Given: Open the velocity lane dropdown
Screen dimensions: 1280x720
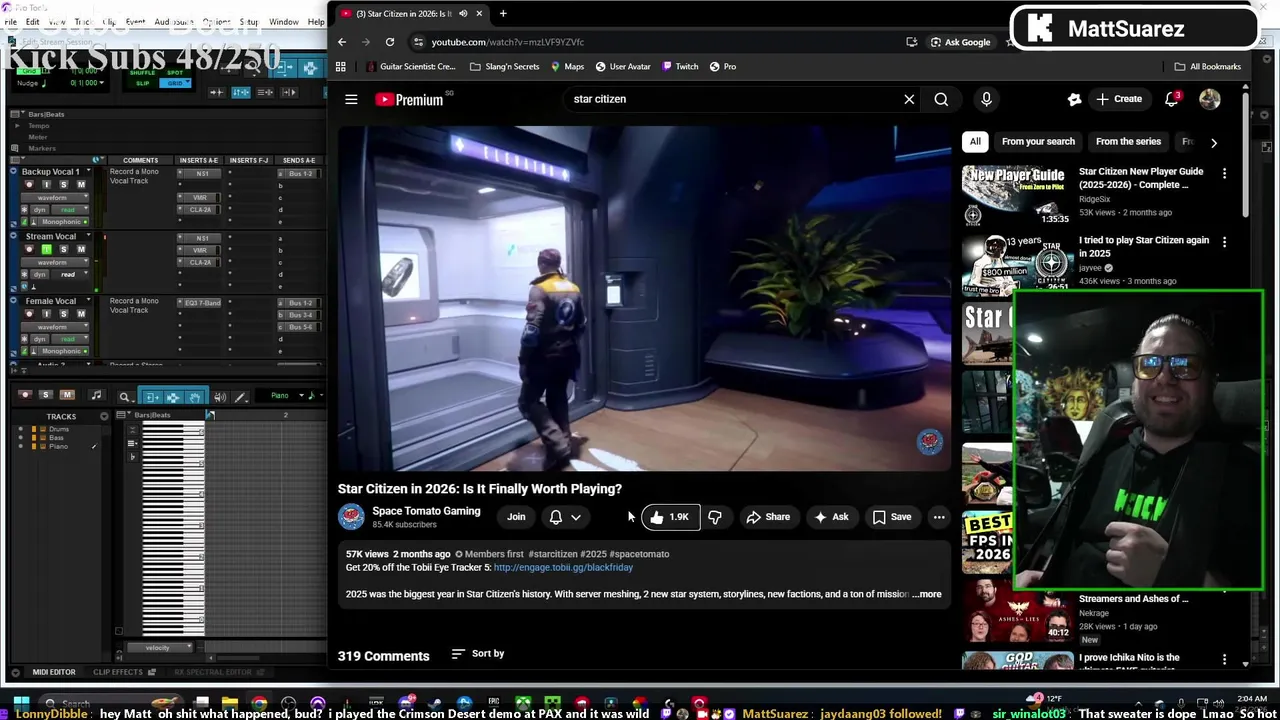Looking at the screenshot, I should point(158,647).
